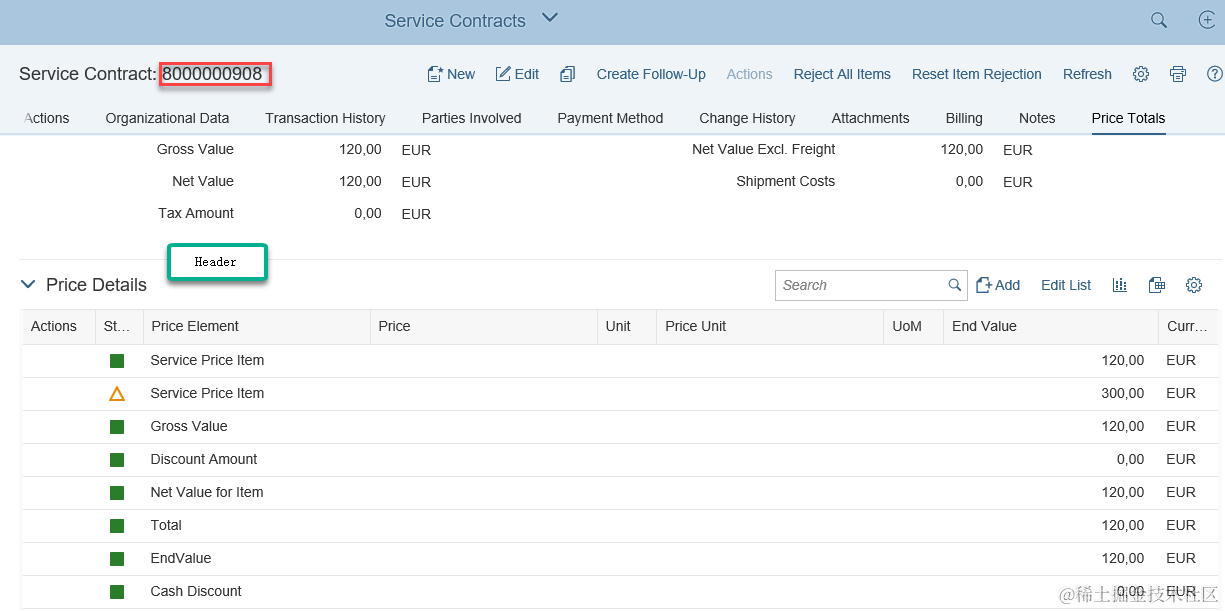Click Reset Item Rejection
1225x611 pixels.
977,74
